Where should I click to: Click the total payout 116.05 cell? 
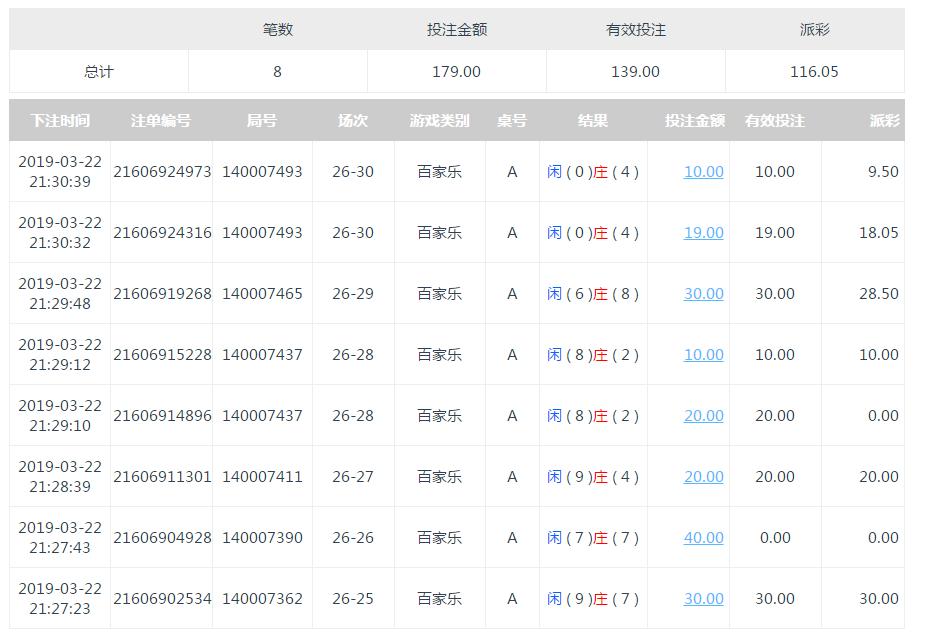(815, 72)
